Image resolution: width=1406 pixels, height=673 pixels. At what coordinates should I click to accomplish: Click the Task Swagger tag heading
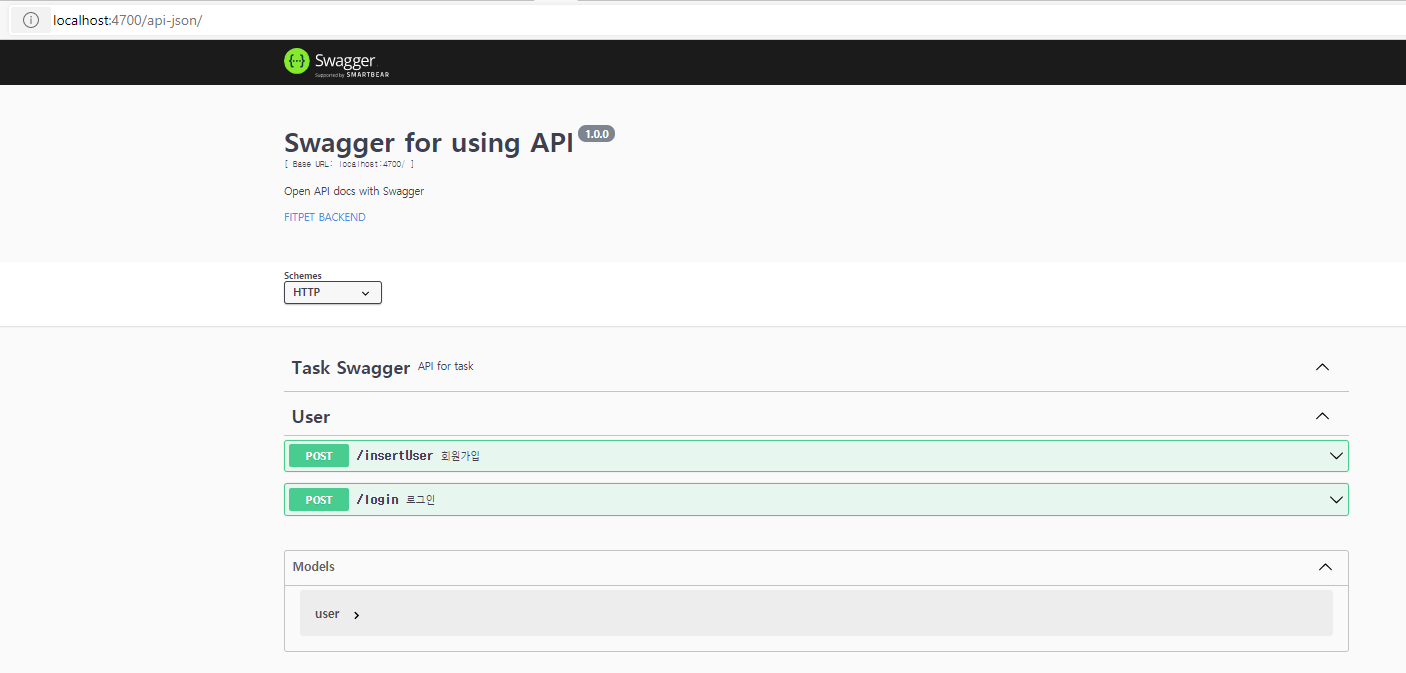point(351,368)
